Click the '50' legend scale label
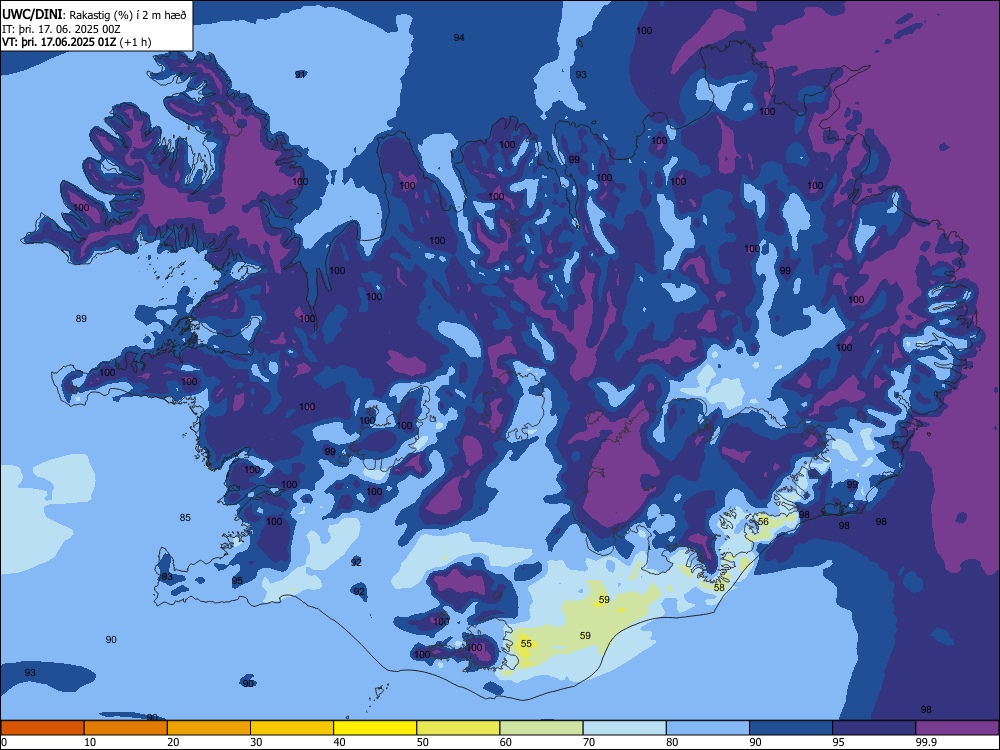 (x=422, y=742)
